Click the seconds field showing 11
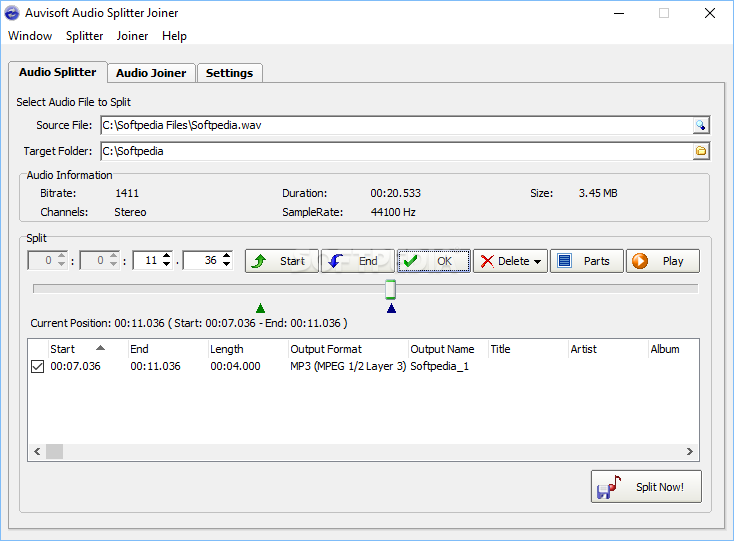This screenshot has width=734, height=541. pyautogui.click(x=147, y=260)
